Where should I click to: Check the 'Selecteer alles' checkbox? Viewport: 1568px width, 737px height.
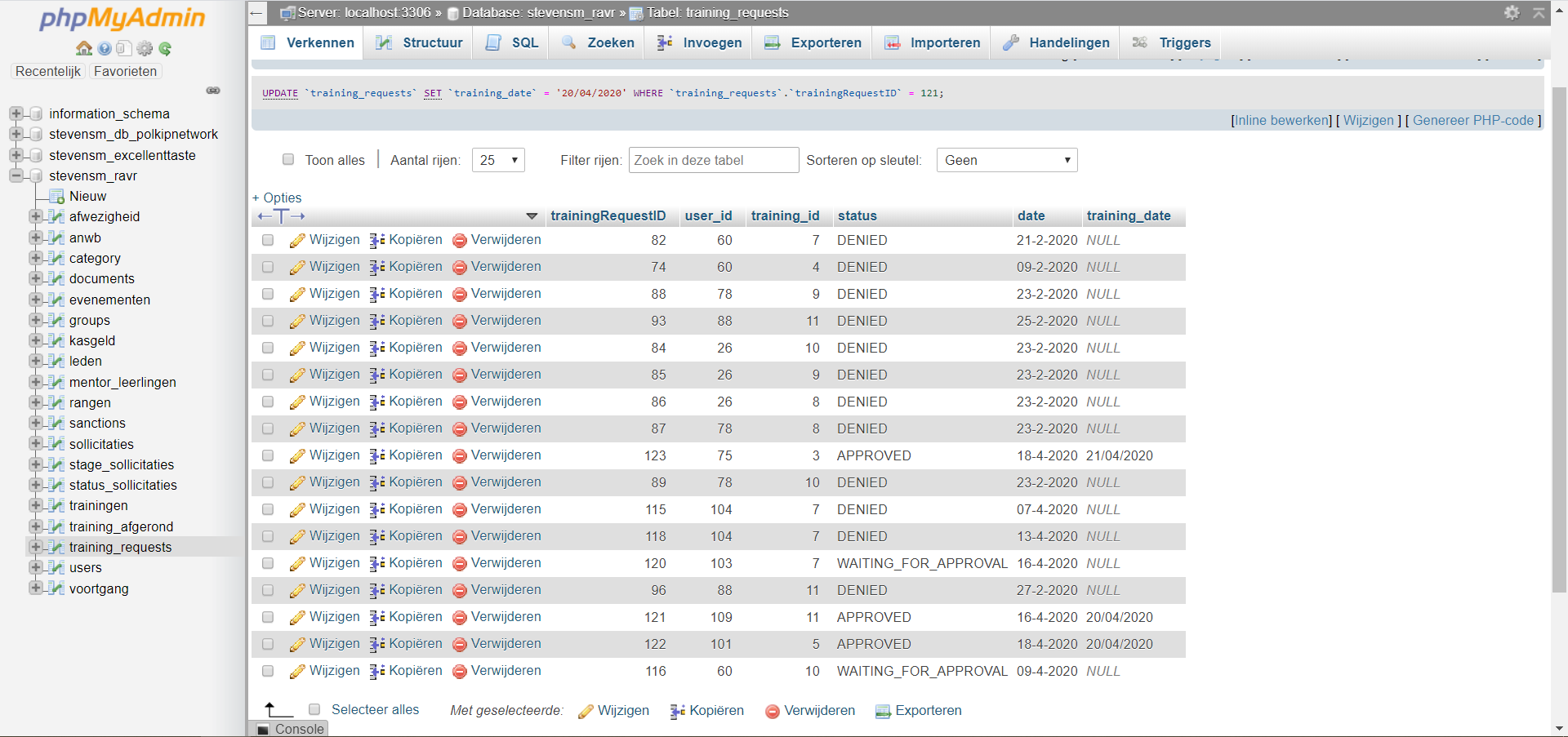314,710
